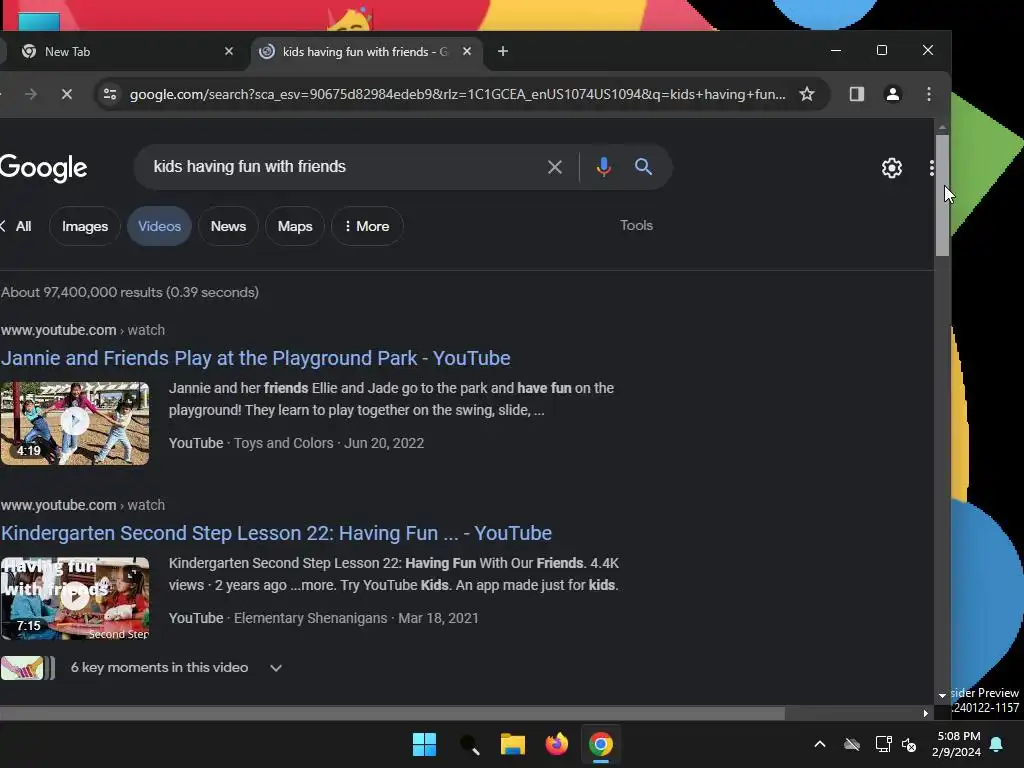This screenshot has height=768, width=1024.
Task: Close the New Tab tab
Action: click(x=229, y=51)
